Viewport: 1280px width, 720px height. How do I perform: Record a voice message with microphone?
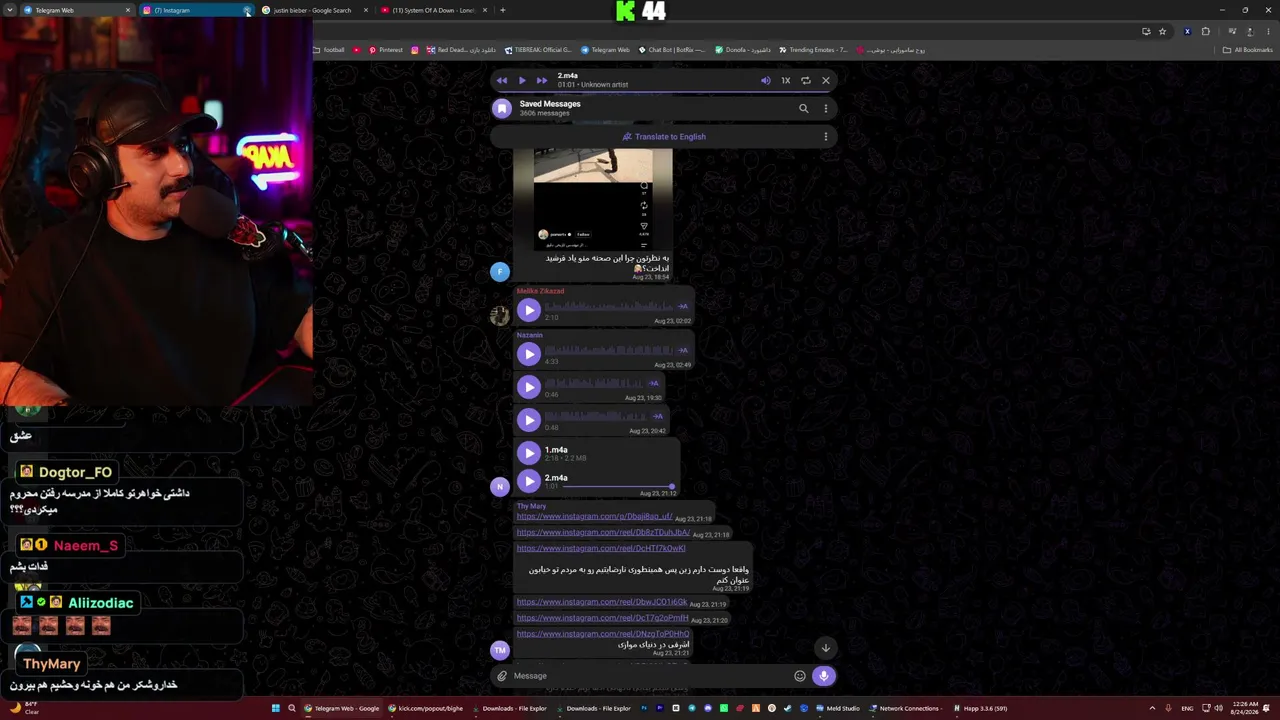point(824,676)
